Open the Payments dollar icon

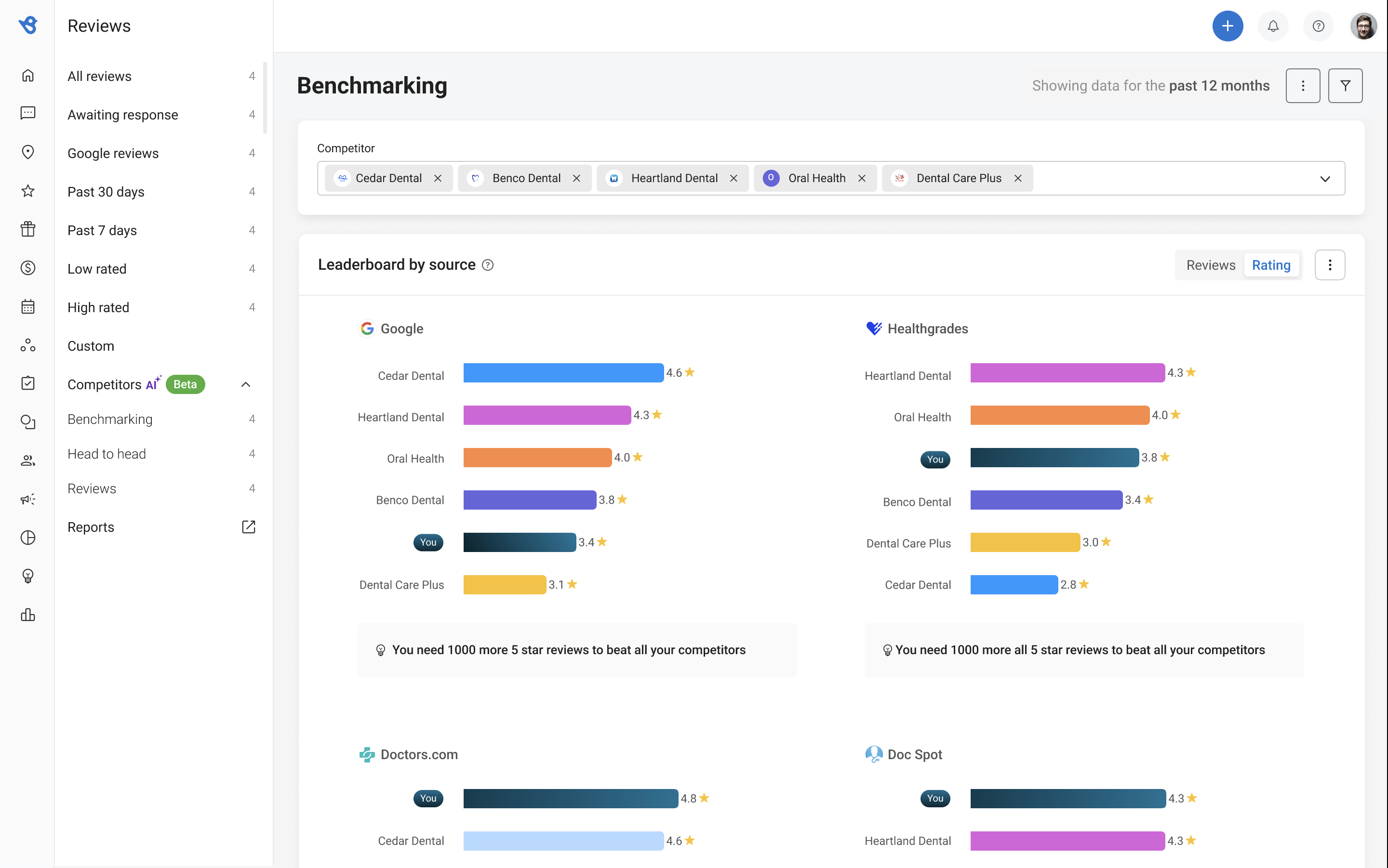coord(27,268)
